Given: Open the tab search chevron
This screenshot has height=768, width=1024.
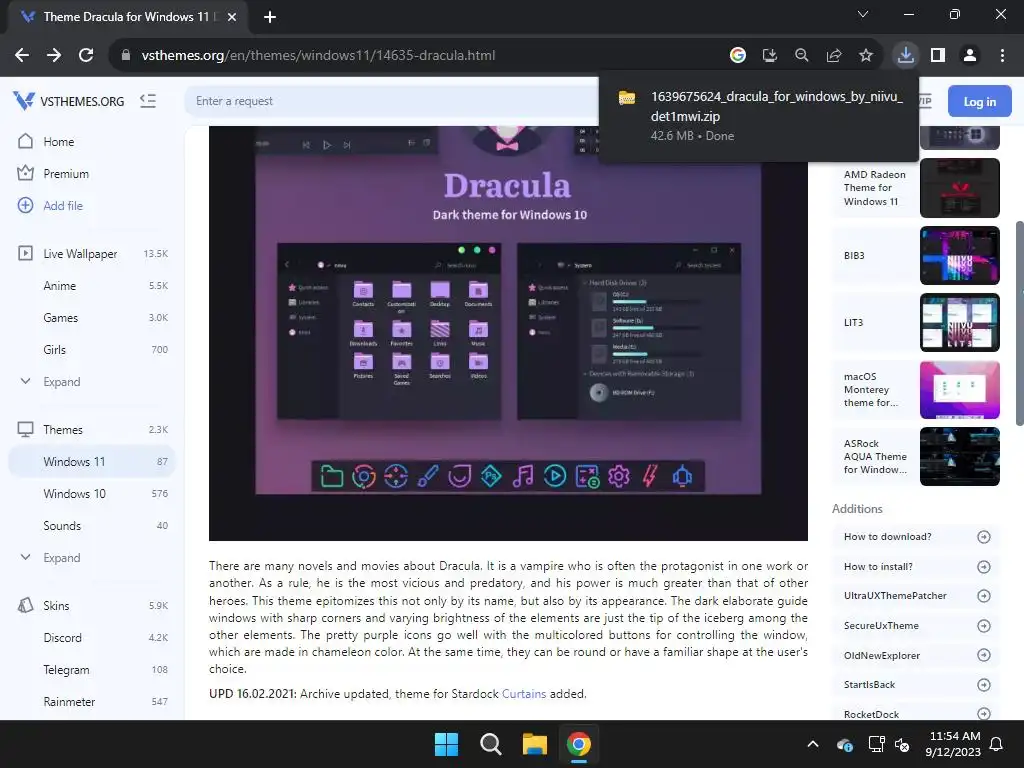Looking at the screenshot, I should [863, 14].
